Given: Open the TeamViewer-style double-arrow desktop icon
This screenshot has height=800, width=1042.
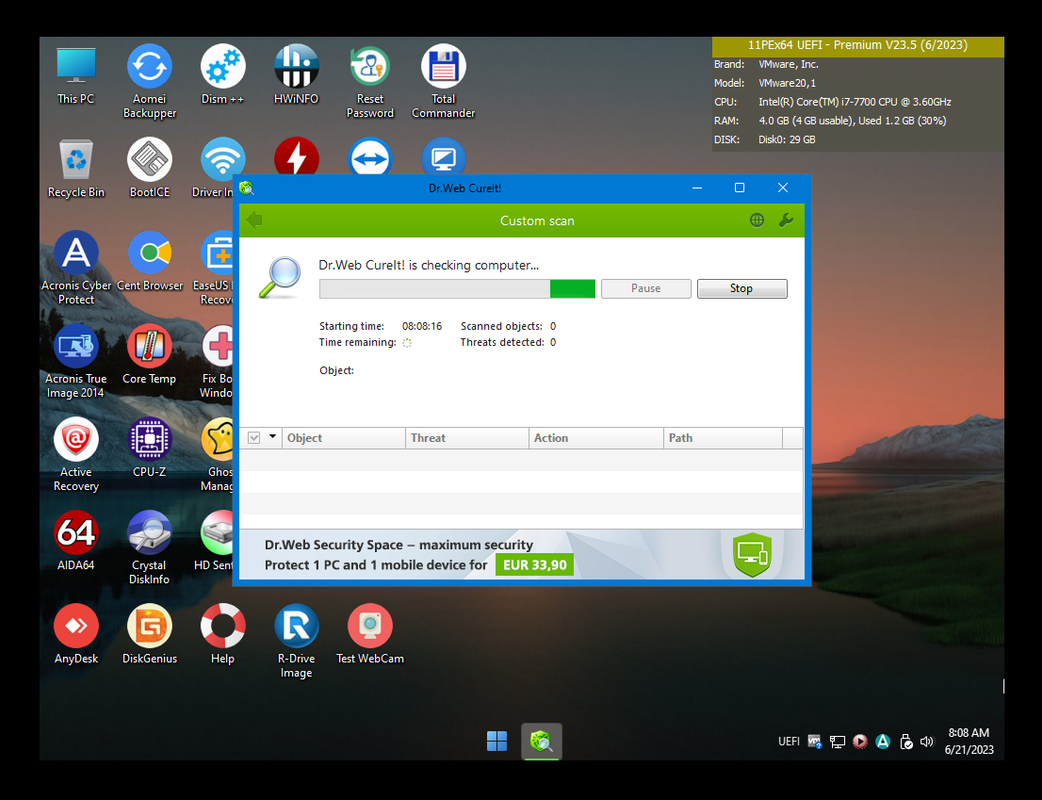Looking at the screenshot, I should coord(369,158).
